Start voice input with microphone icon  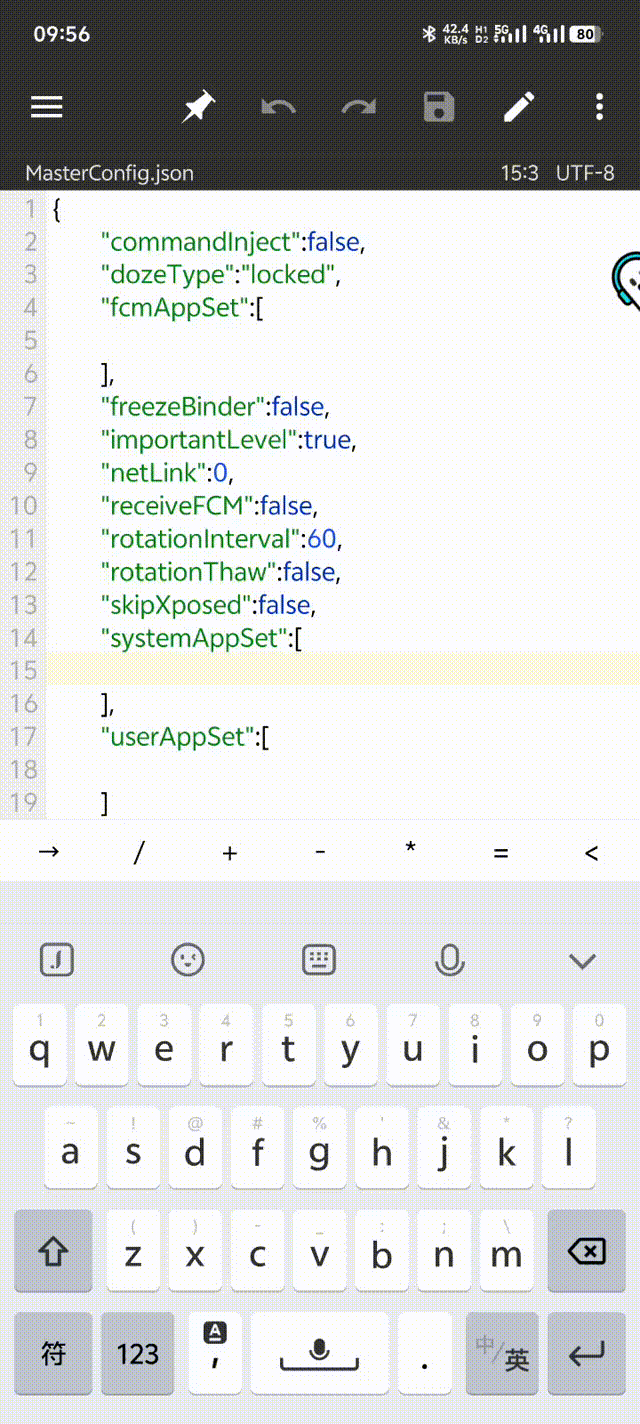[450, 960]
